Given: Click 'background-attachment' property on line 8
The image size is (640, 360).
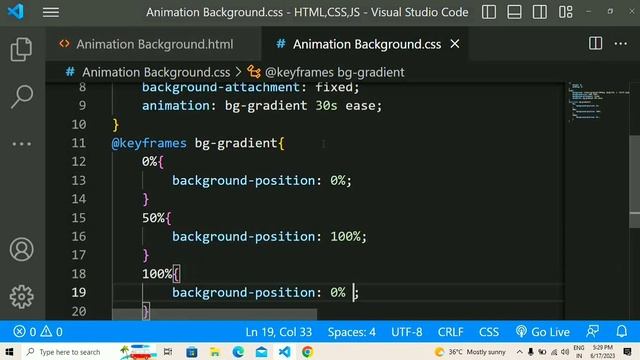Looking at the screenshot, I should [x=221, y=87].
